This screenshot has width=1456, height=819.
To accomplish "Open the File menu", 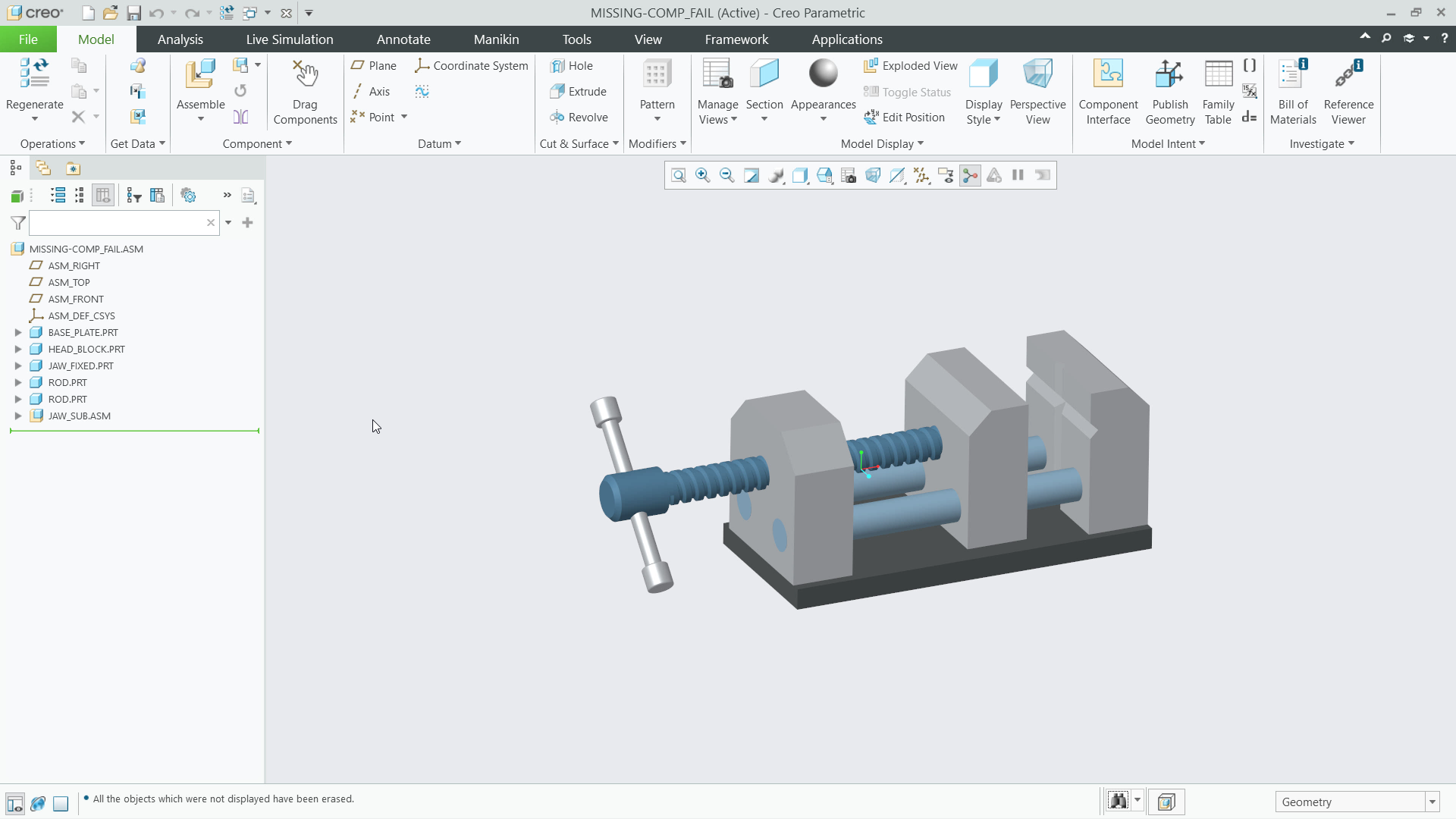I will tap(28, 39).
